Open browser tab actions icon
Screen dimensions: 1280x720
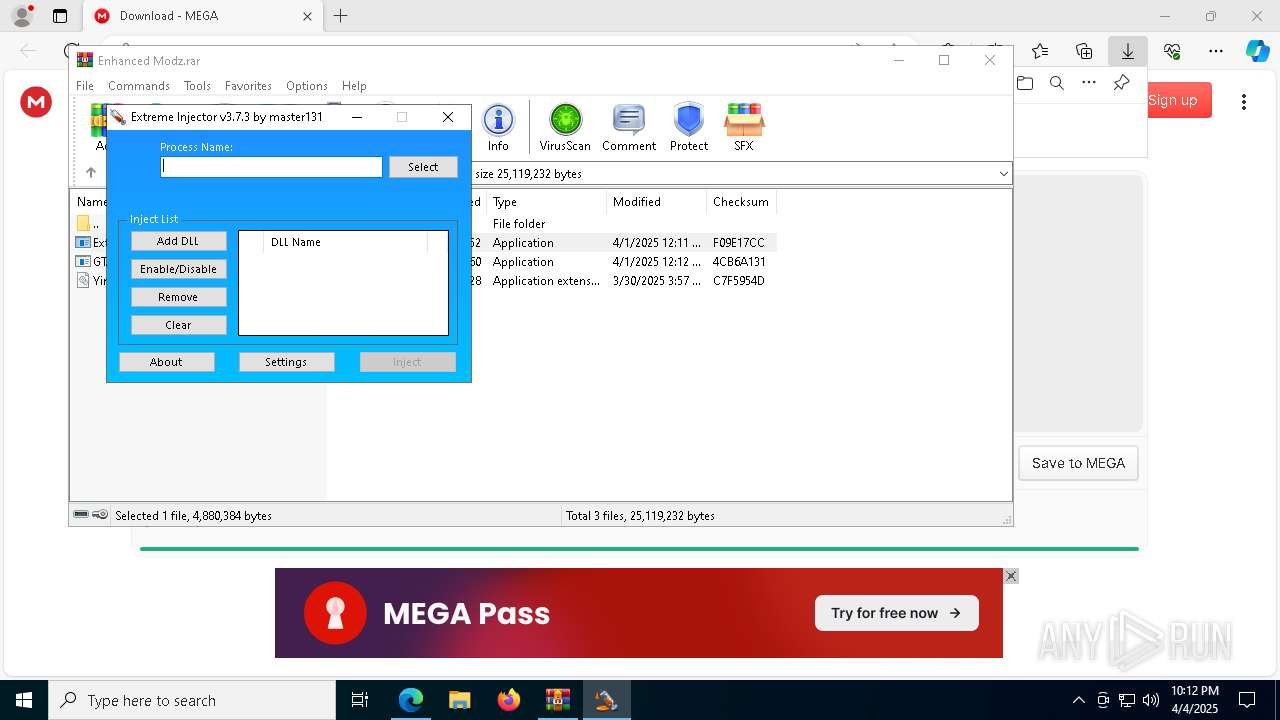pos(60,16)
